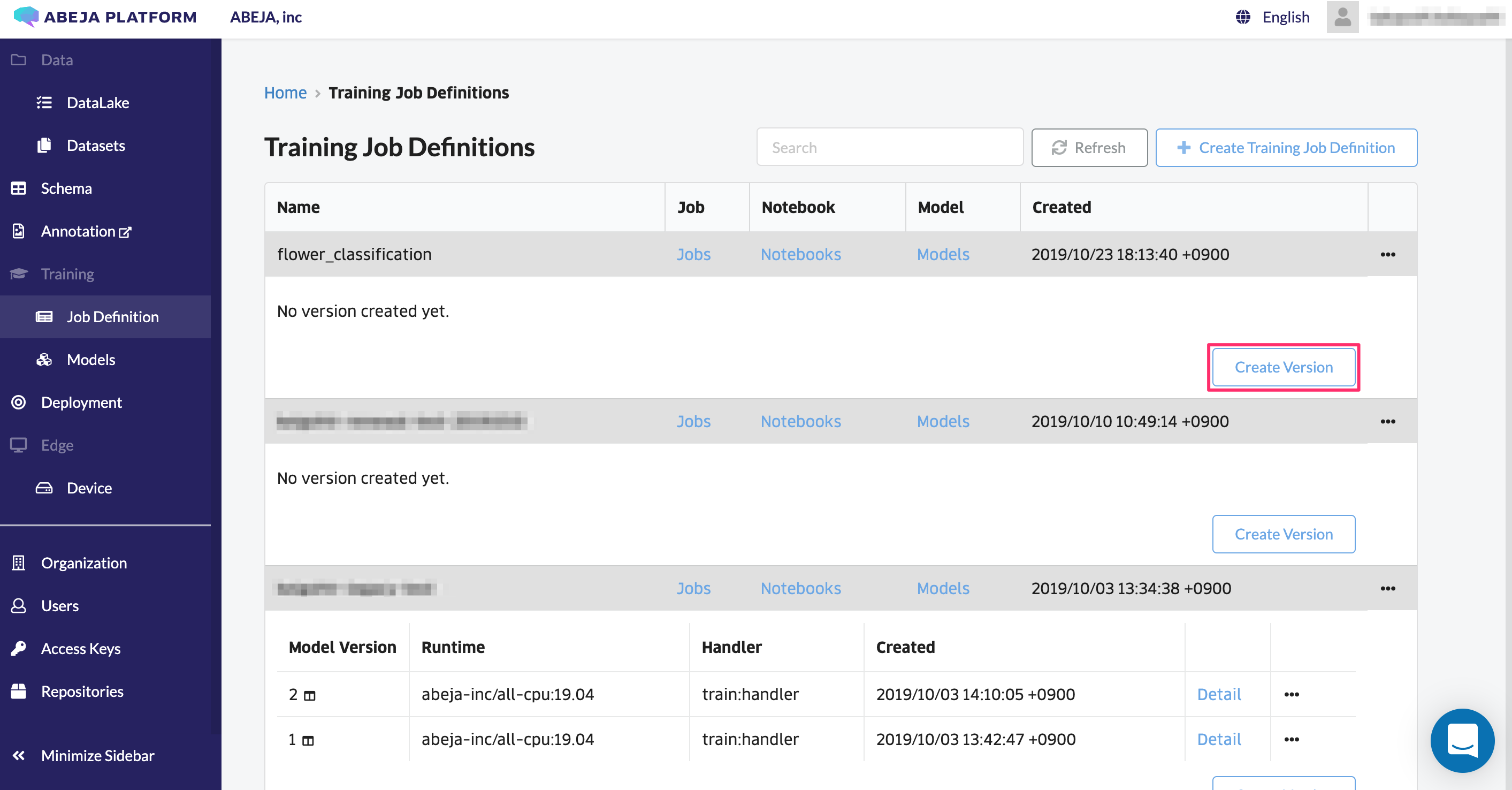Create a version for the 2019/10/10 definition
Viewport: 1512px width, 790px height.
pos(1284,534)
